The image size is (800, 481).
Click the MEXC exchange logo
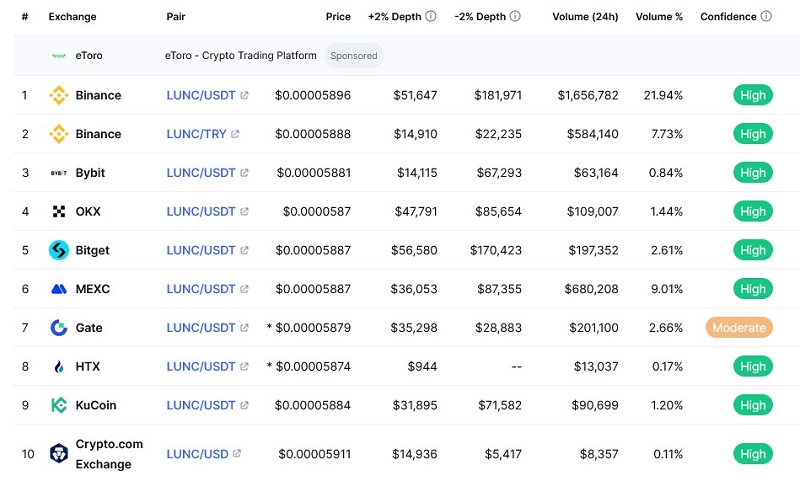tap(58, 289)
